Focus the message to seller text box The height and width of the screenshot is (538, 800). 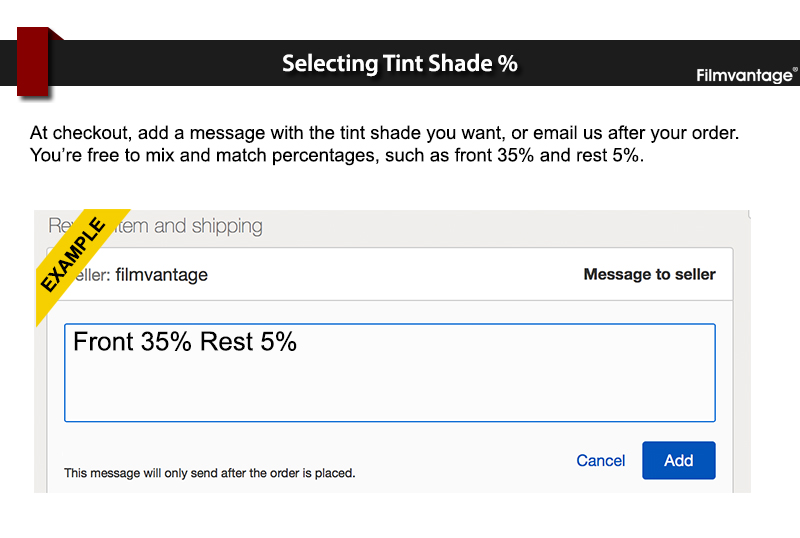tap(389, 372)
